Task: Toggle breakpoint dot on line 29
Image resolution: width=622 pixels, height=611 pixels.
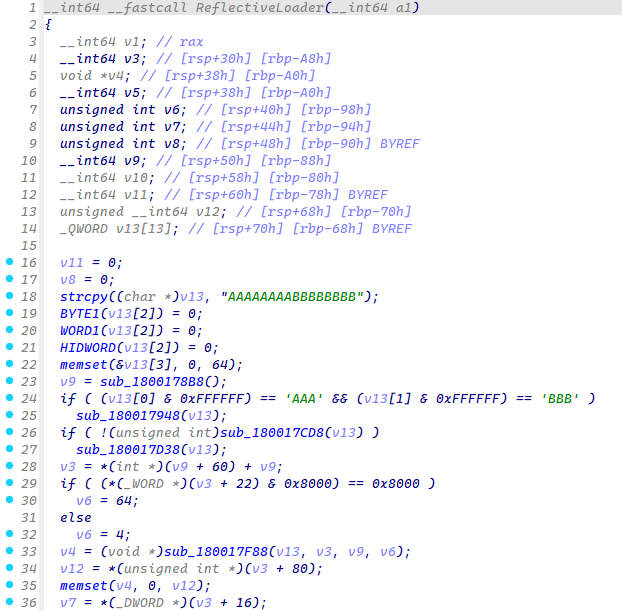Action: pos(10,482)
